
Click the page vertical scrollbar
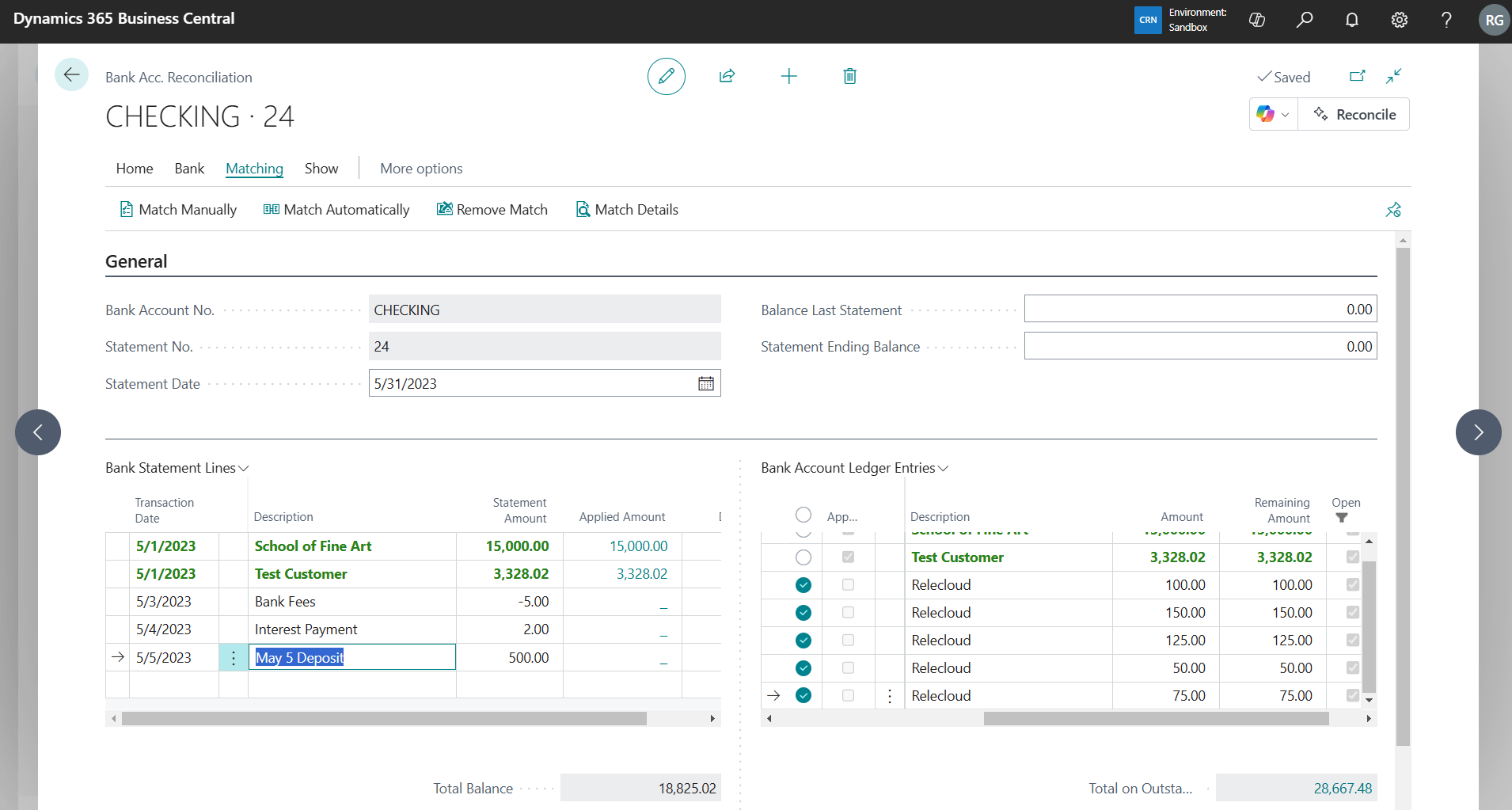(1403, 497)
